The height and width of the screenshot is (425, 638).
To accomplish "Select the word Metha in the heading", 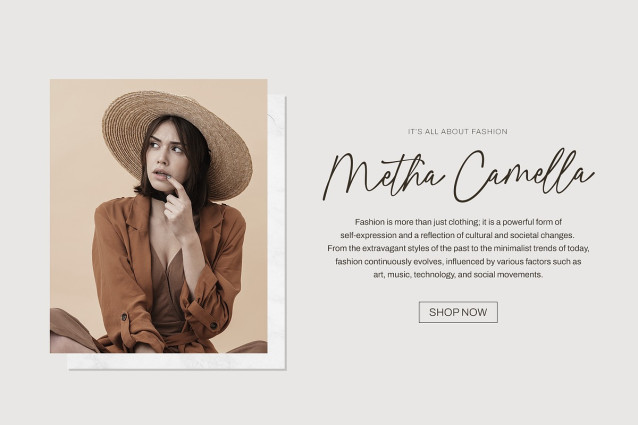I will (x=382, y=176).
